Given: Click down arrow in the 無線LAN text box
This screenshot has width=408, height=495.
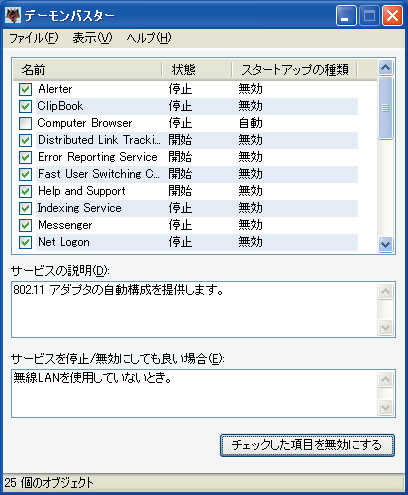Looking at the screenshot, I should pos(385,407).
